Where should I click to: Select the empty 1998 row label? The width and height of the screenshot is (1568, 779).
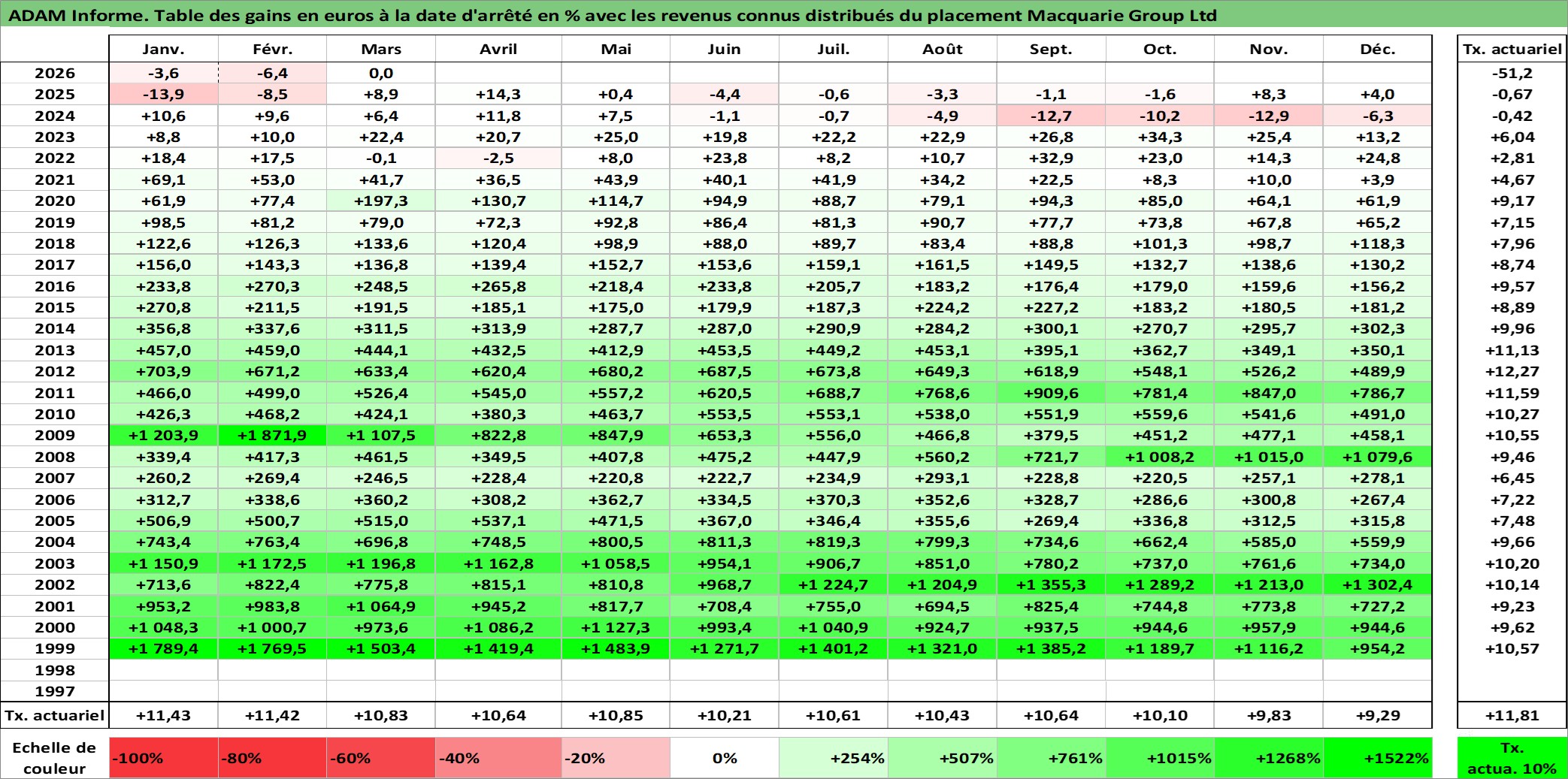click(55, 670)
